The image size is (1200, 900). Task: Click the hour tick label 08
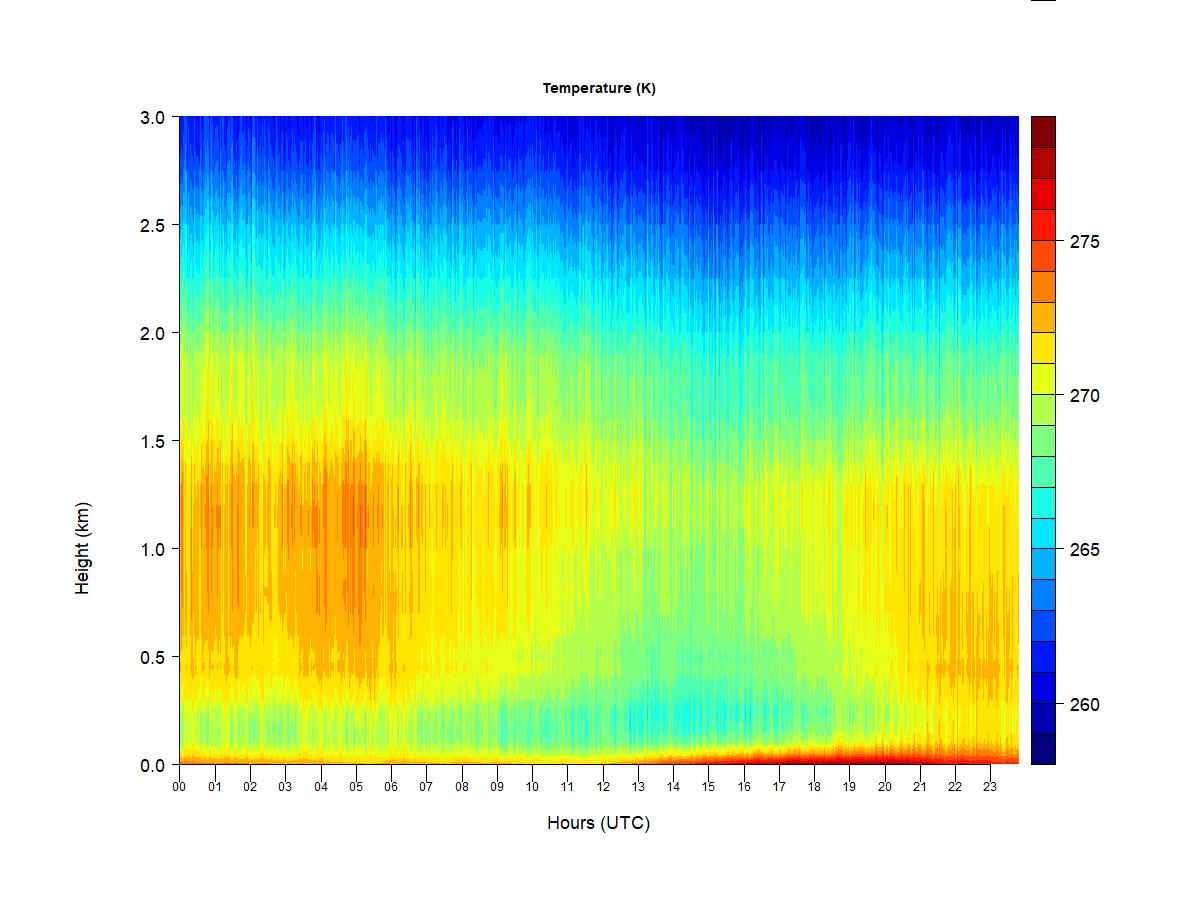pyautogui.click(x=461, y=786)
